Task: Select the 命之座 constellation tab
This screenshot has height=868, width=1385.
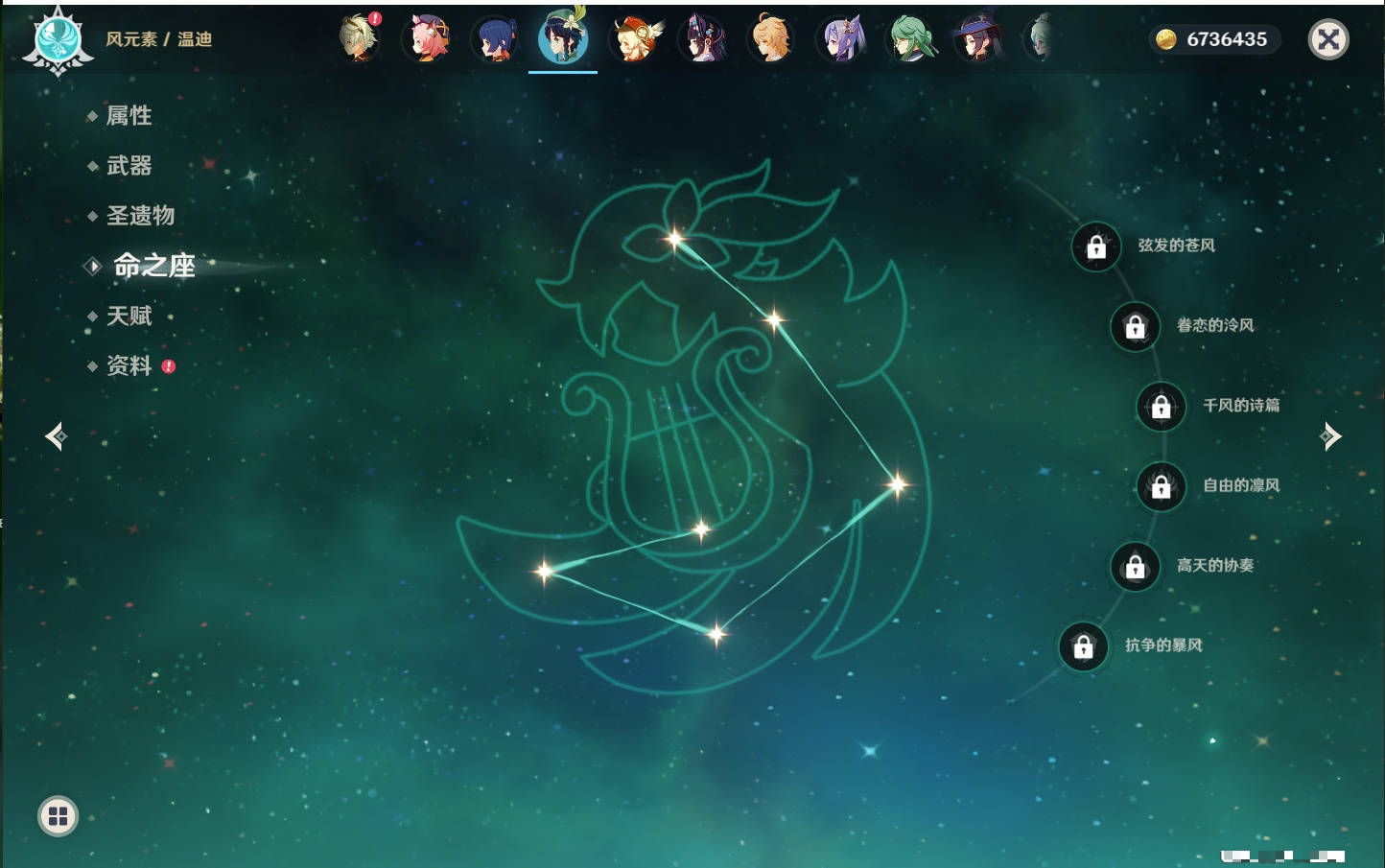Action: [153, 266]
